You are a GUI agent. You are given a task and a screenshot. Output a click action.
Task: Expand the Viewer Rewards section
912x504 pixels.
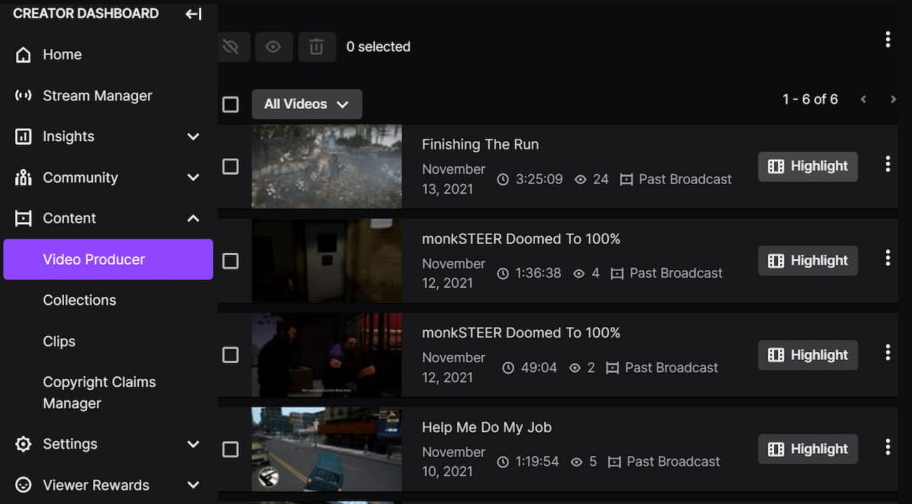click(x=108, y=485)
